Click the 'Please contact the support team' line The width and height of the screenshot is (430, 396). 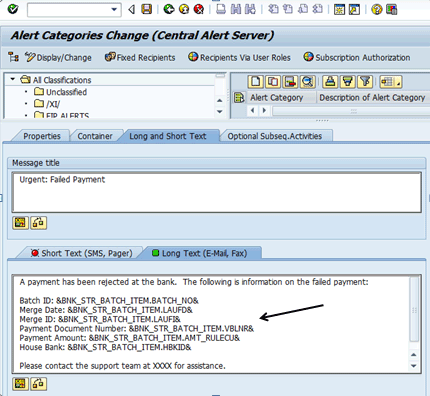122,366
